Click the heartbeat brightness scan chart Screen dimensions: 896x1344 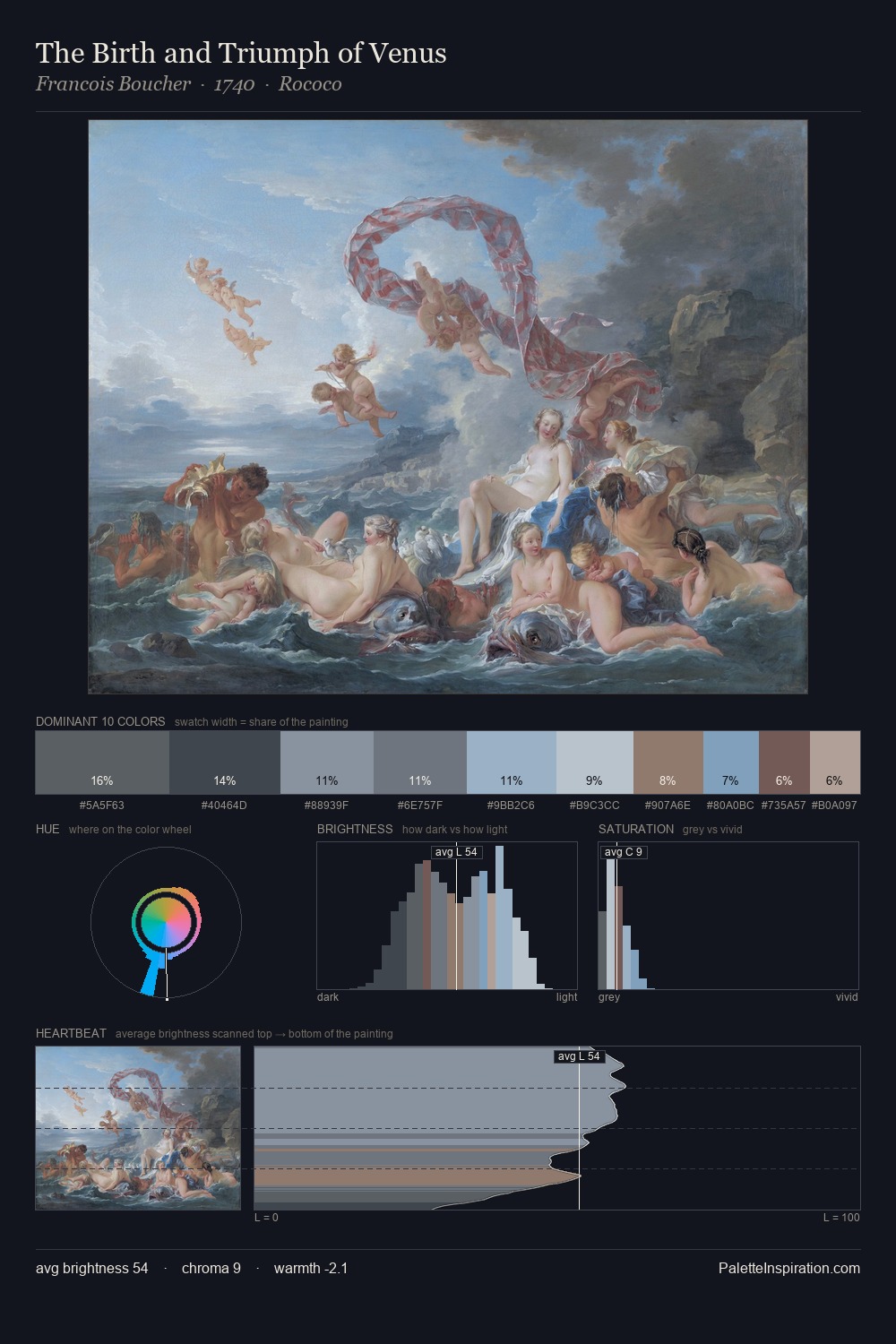[557, 1128]
